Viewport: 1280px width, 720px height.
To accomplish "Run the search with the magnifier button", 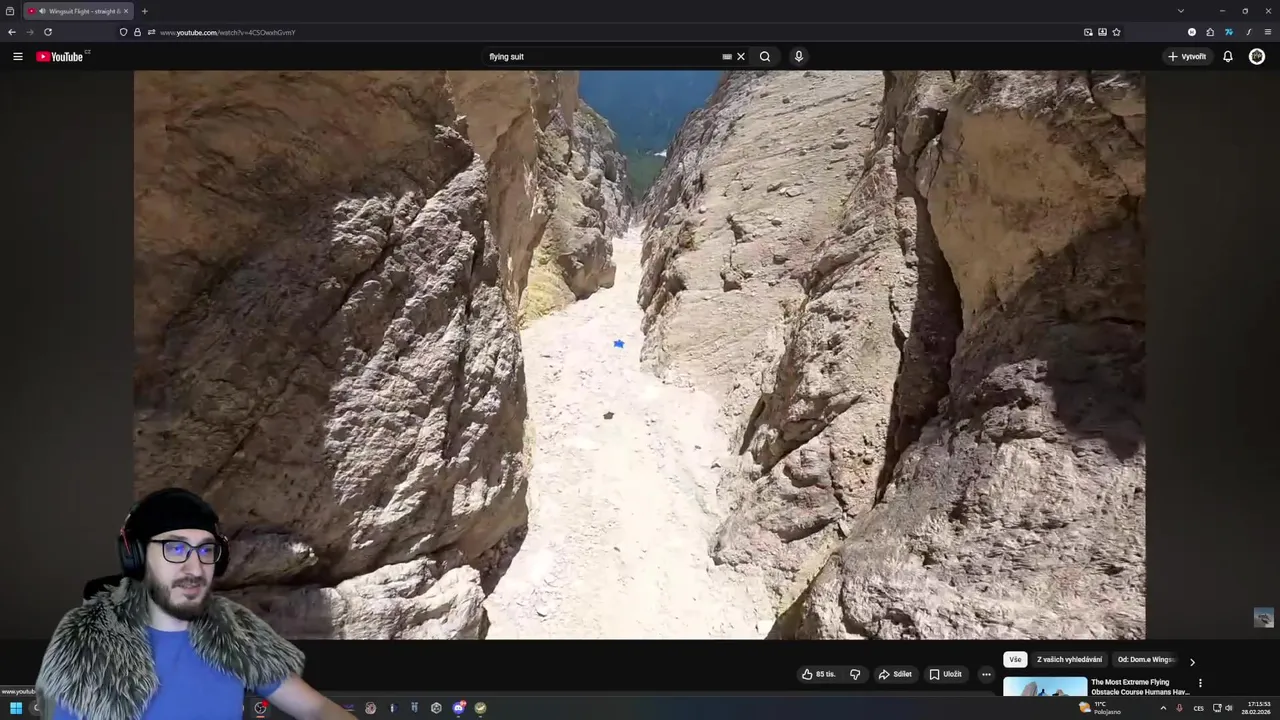I will pyautogui.click(x=765, y=57).
